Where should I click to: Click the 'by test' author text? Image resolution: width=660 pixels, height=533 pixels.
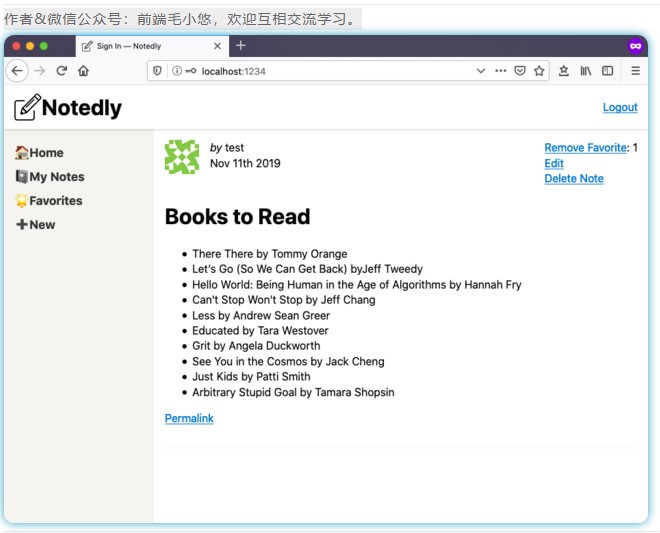click(226, 147)
